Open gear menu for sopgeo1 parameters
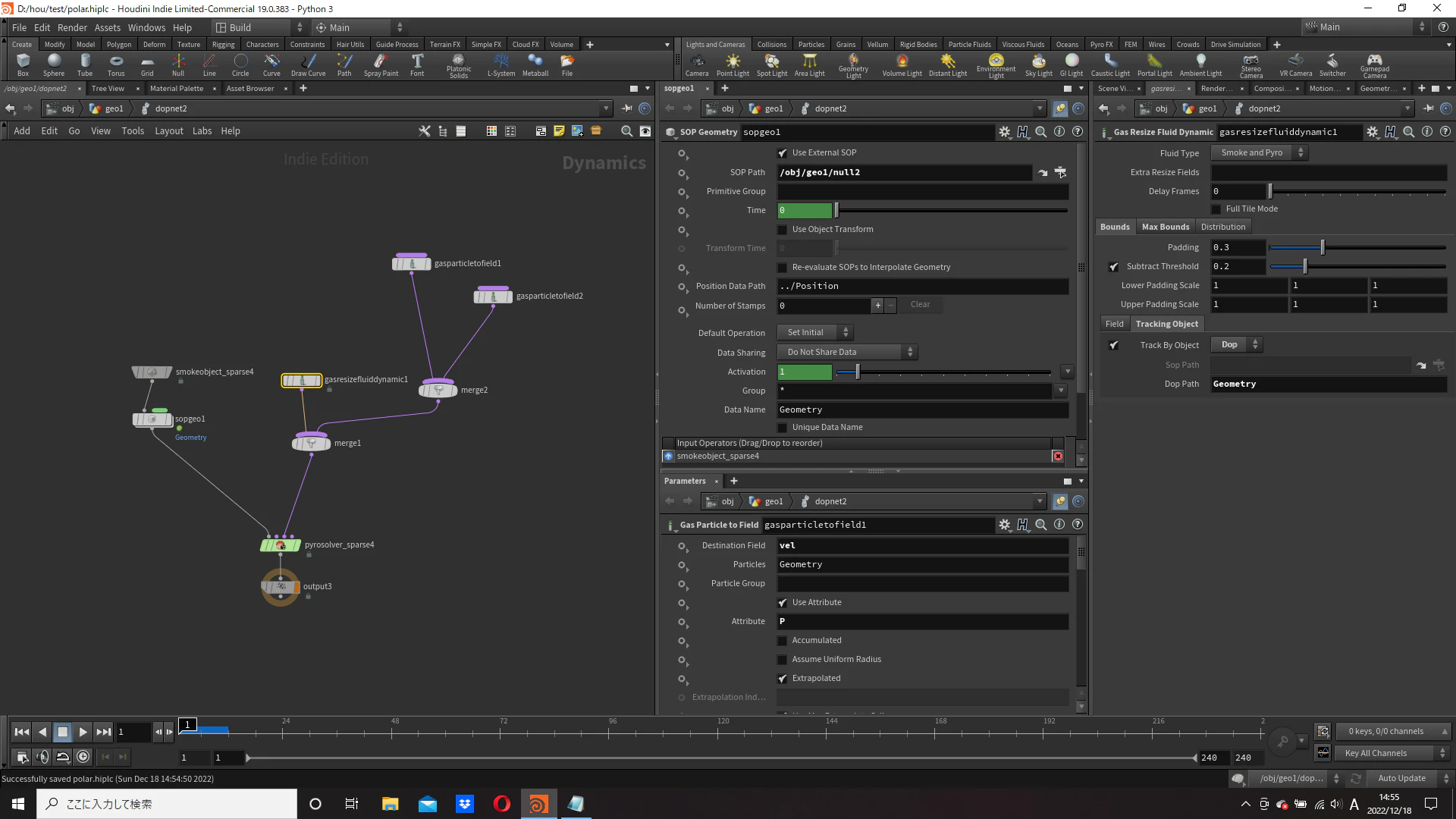Image resolution: width=1456 pixels, height=819 pixels. click(1005, 132)
